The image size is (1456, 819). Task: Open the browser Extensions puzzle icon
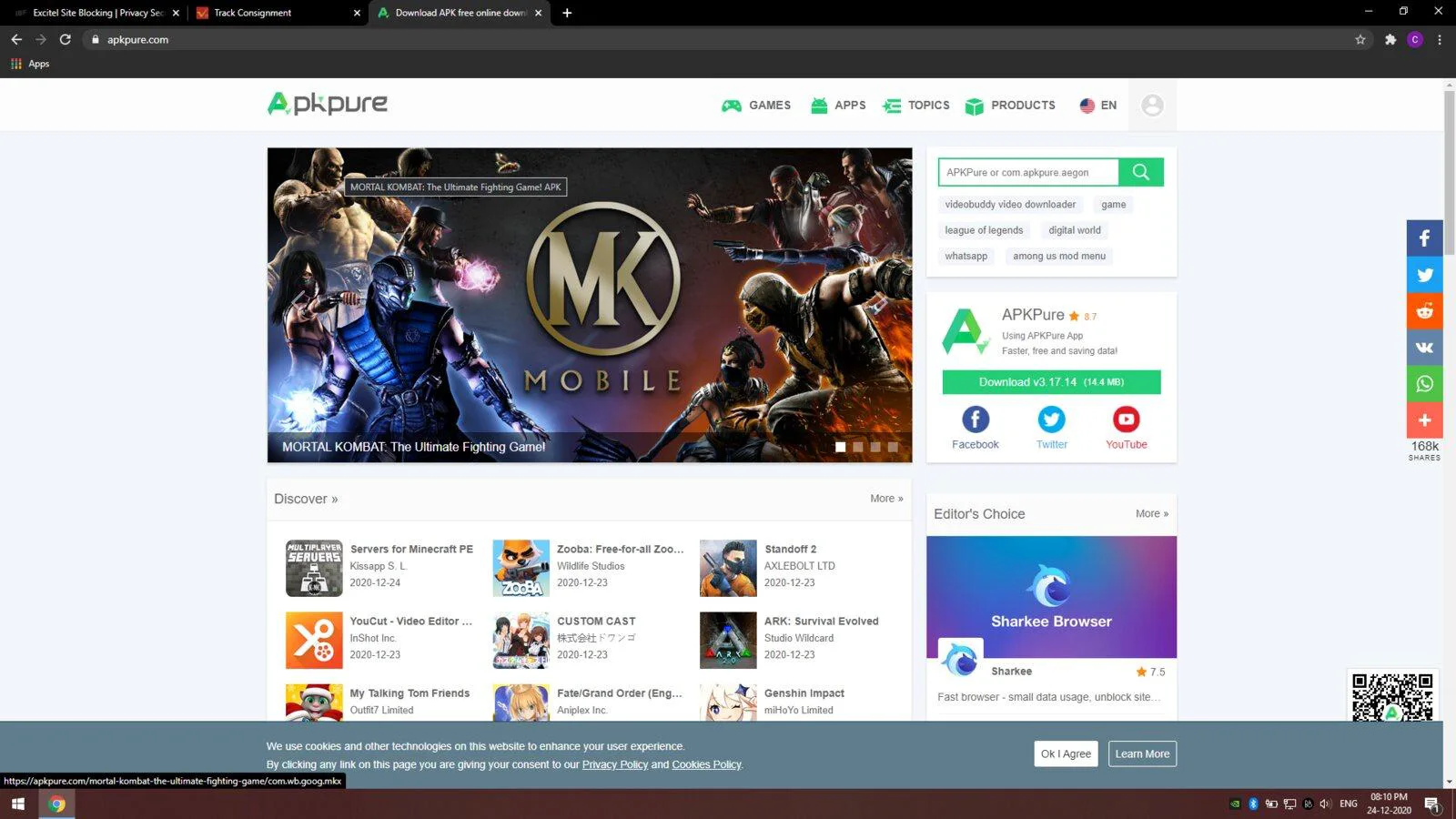pos(1390,39)
